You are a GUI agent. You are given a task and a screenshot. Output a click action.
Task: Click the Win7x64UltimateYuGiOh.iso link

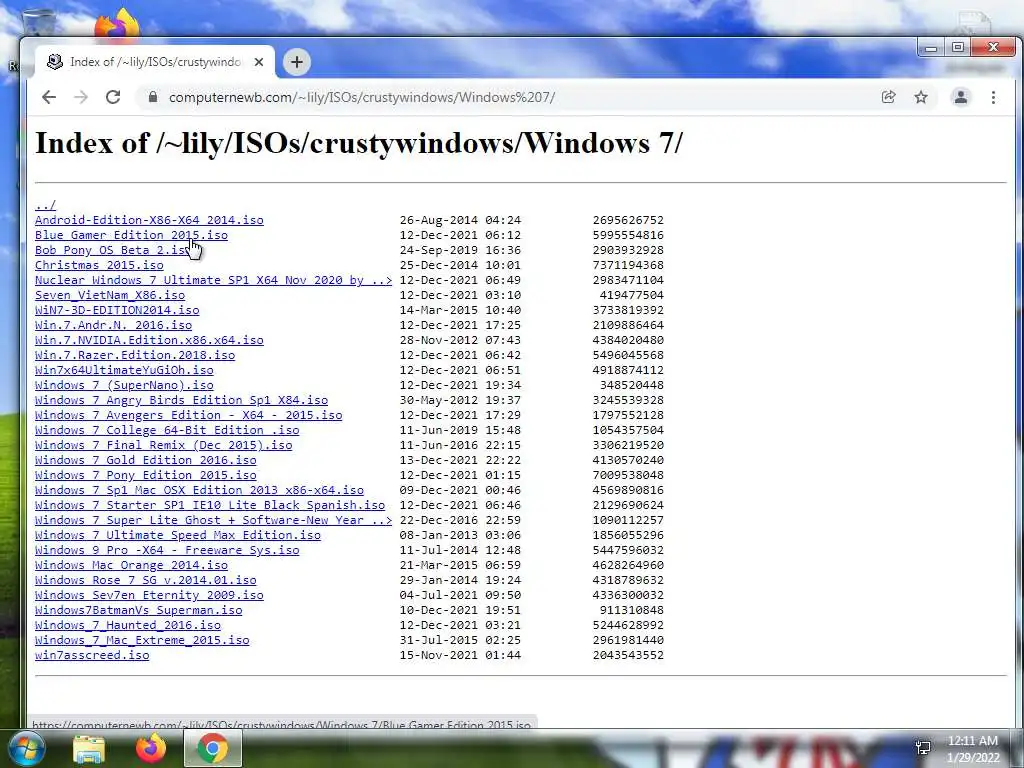click(124, 370)
